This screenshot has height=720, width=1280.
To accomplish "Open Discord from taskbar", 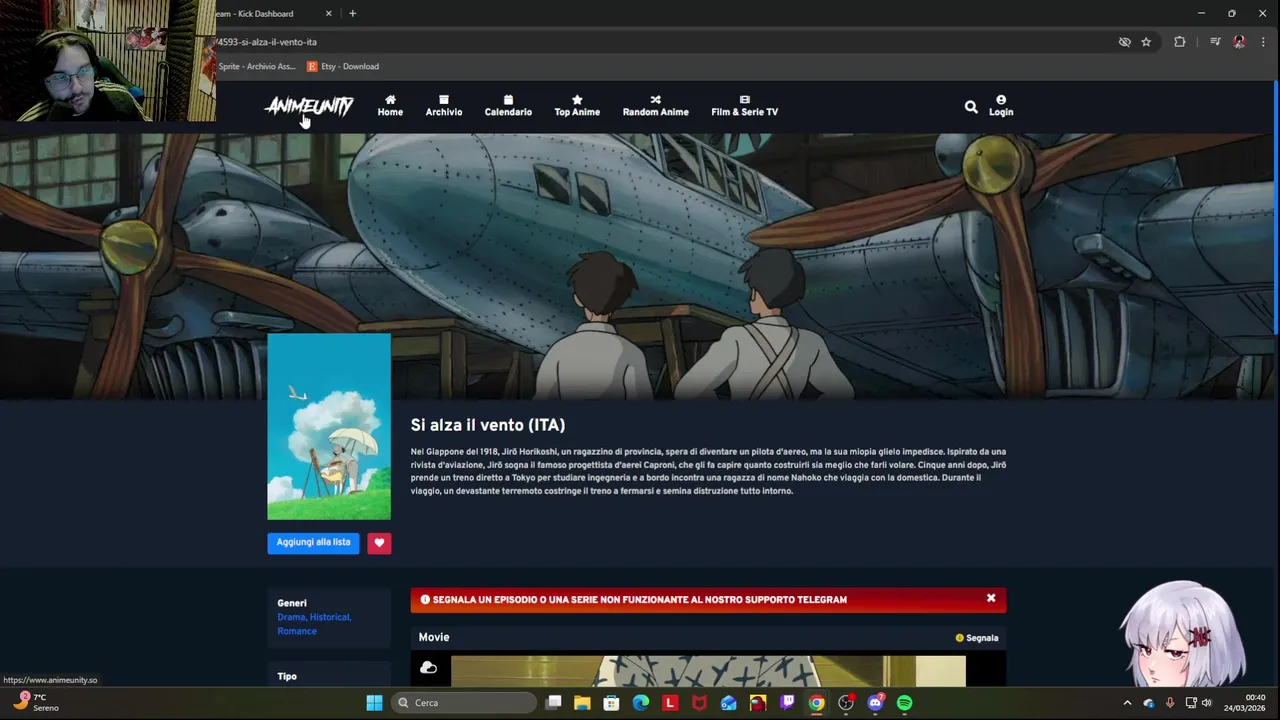I will pos(876,703).
